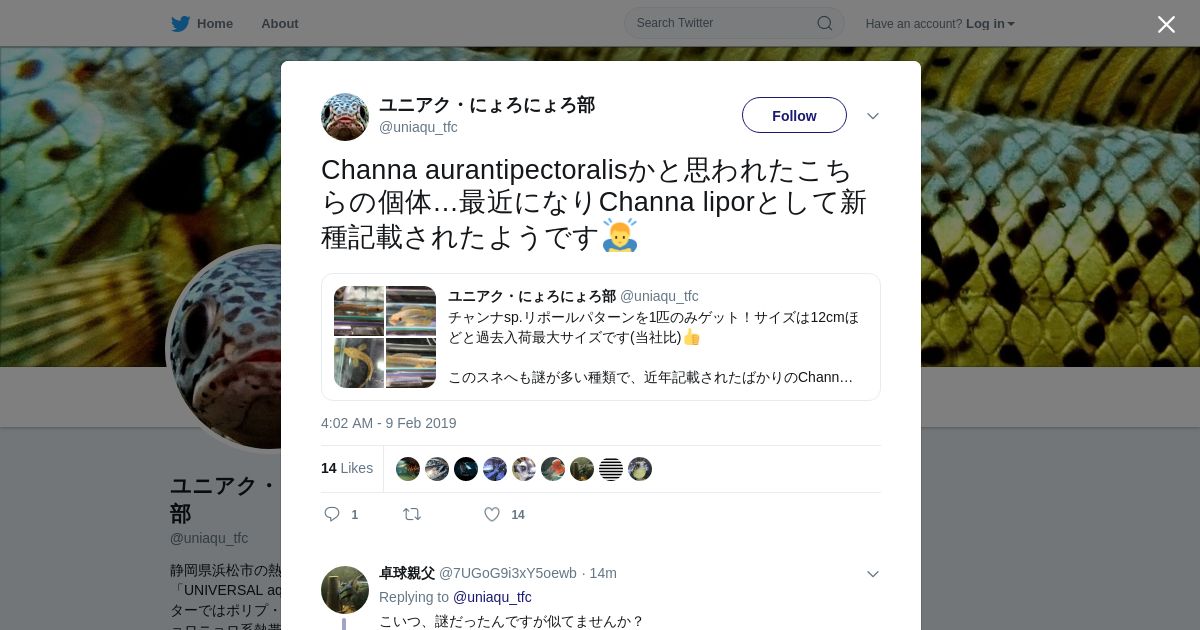The width and height of the screenshot is (1200, 630).
Task: Click the 卓球親父 reply avatar
Action: pyautogui.click(x=345, y=590)
